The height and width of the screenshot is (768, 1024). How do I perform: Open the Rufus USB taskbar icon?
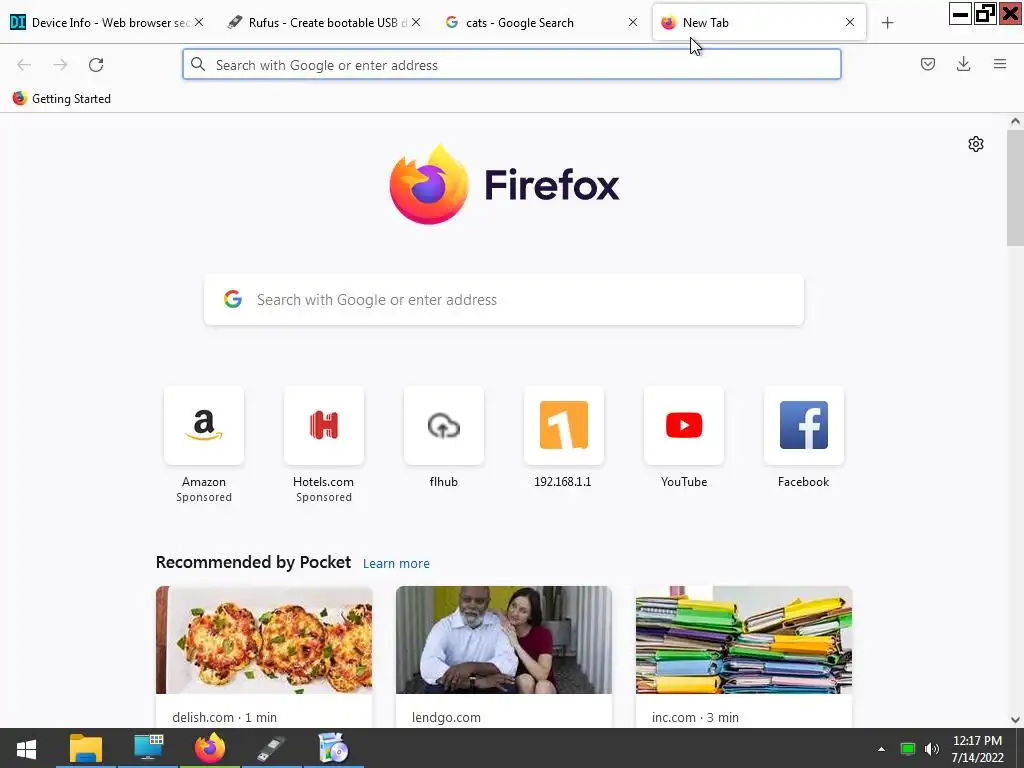(x=271, y=748)
